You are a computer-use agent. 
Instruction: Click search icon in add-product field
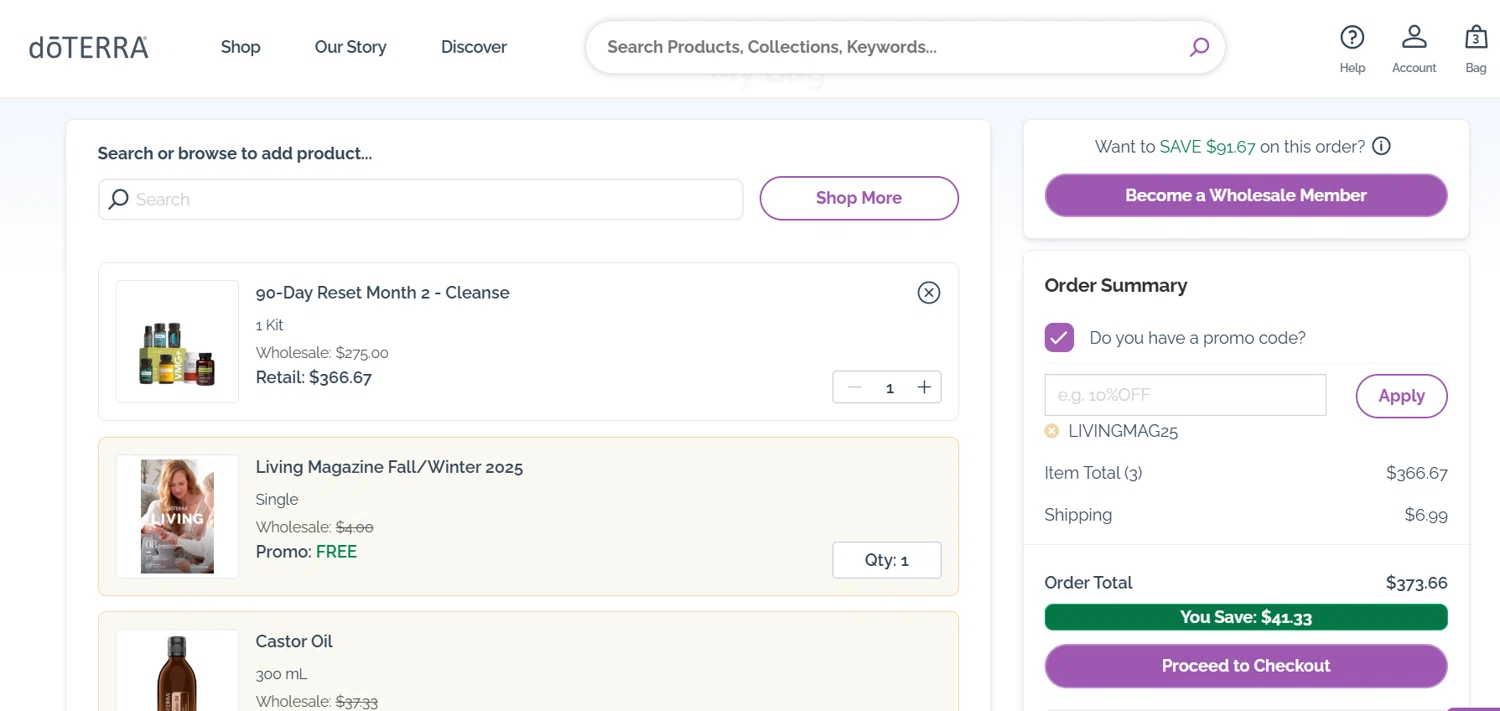[119, 199]
